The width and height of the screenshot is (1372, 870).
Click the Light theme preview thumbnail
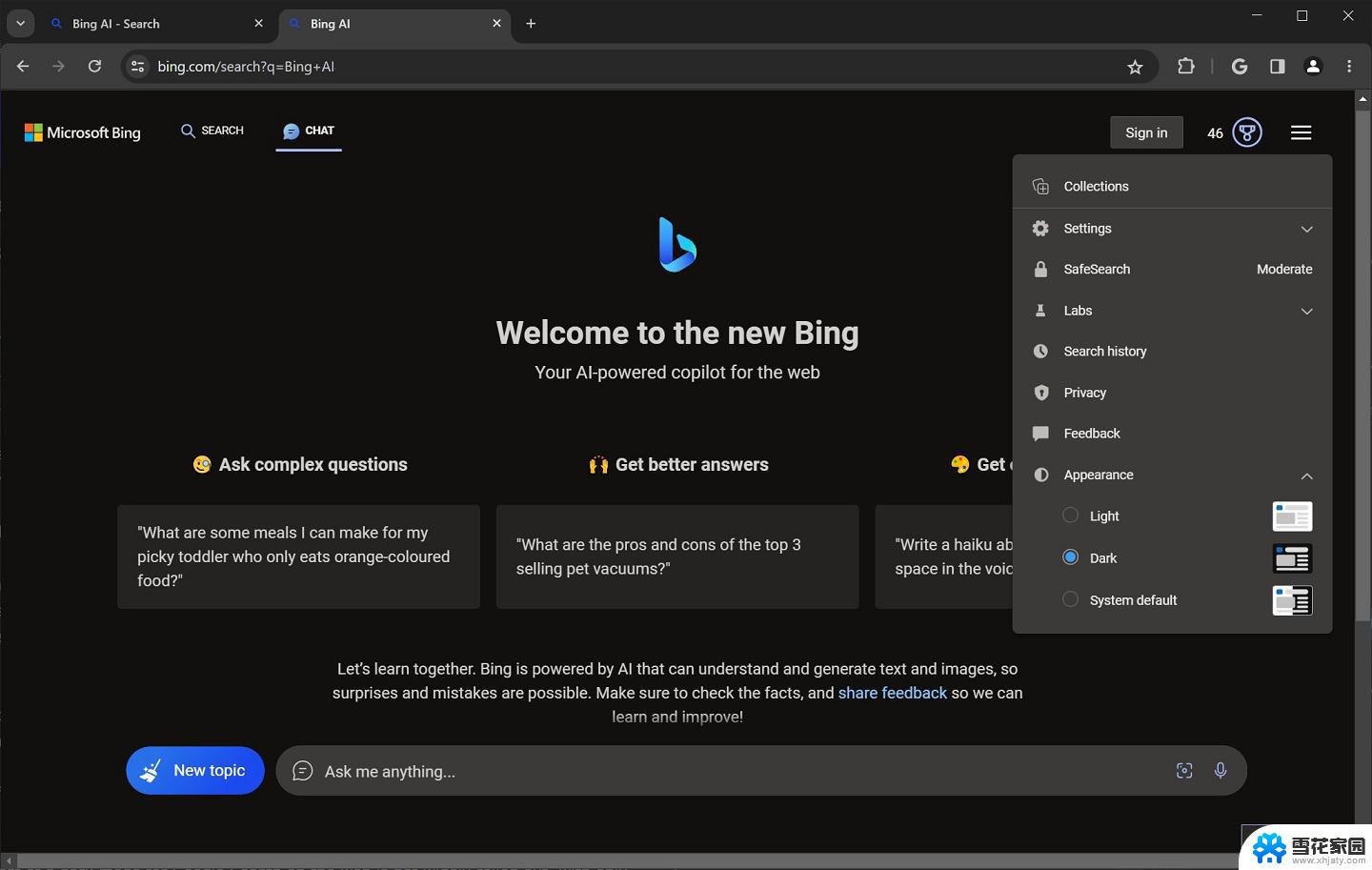[1292, 516]
